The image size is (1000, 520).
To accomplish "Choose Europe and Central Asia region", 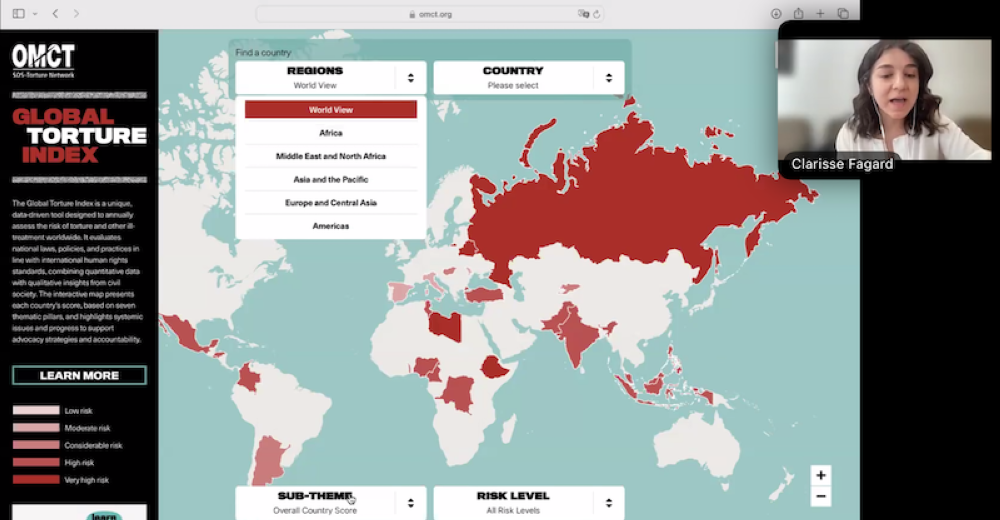I will (330, 202).
